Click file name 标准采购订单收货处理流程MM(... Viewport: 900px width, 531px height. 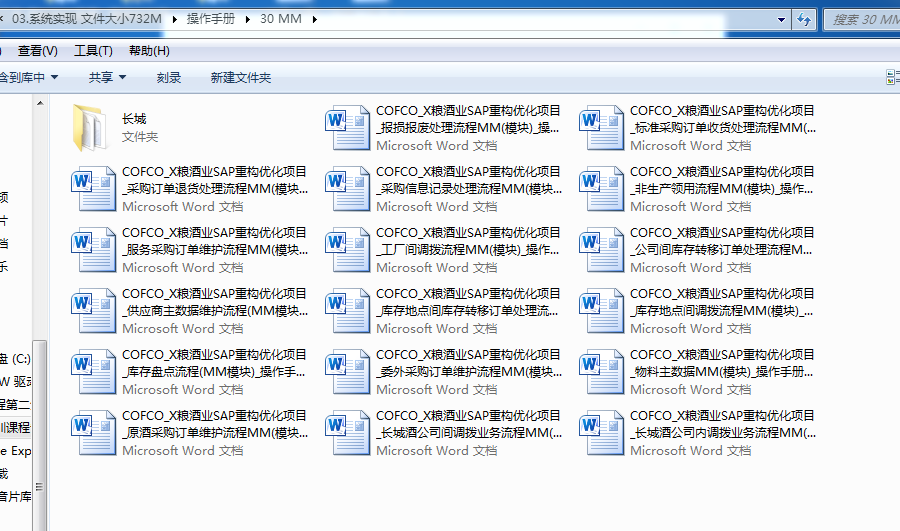click(x=723, y=127)
